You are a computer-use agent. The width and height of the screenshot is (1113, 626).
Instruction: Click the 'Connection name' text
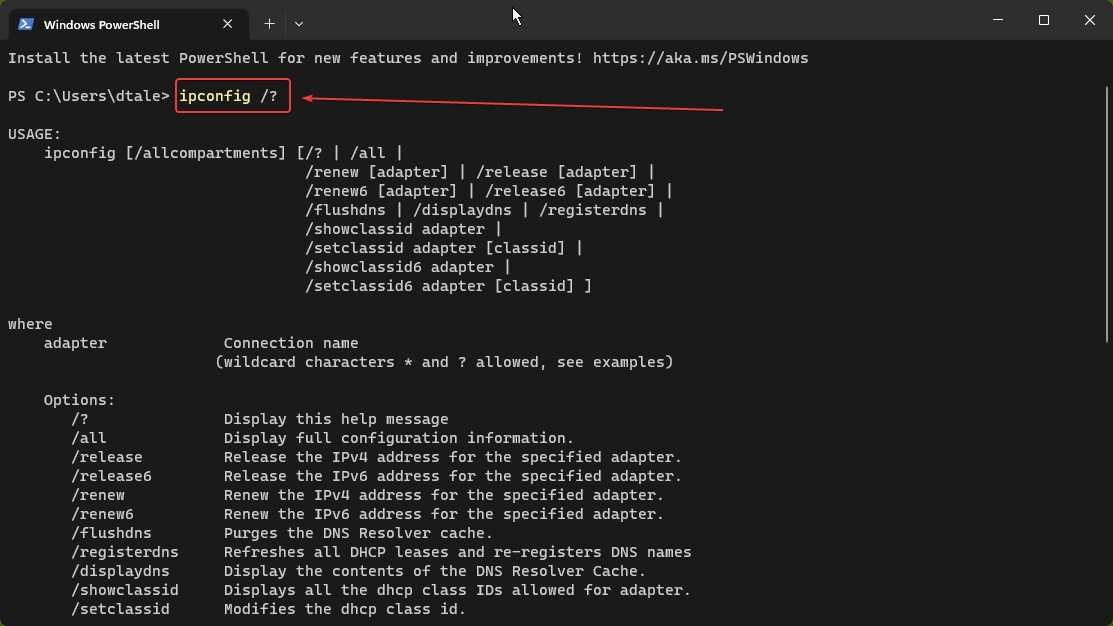(291, 344)
